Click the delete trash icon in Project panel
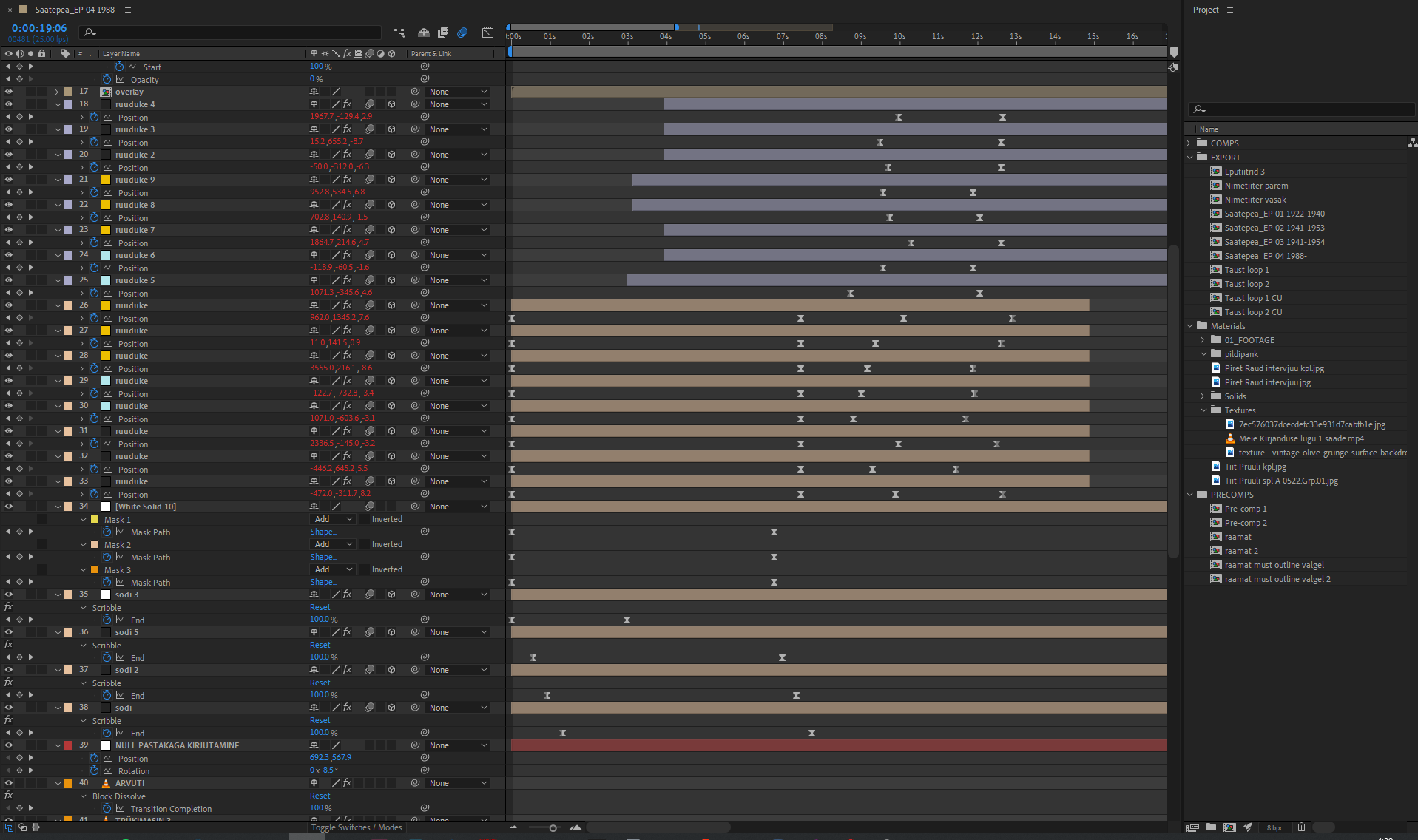This screenshot has width=1418, height=840. [x=1301, y=827]
